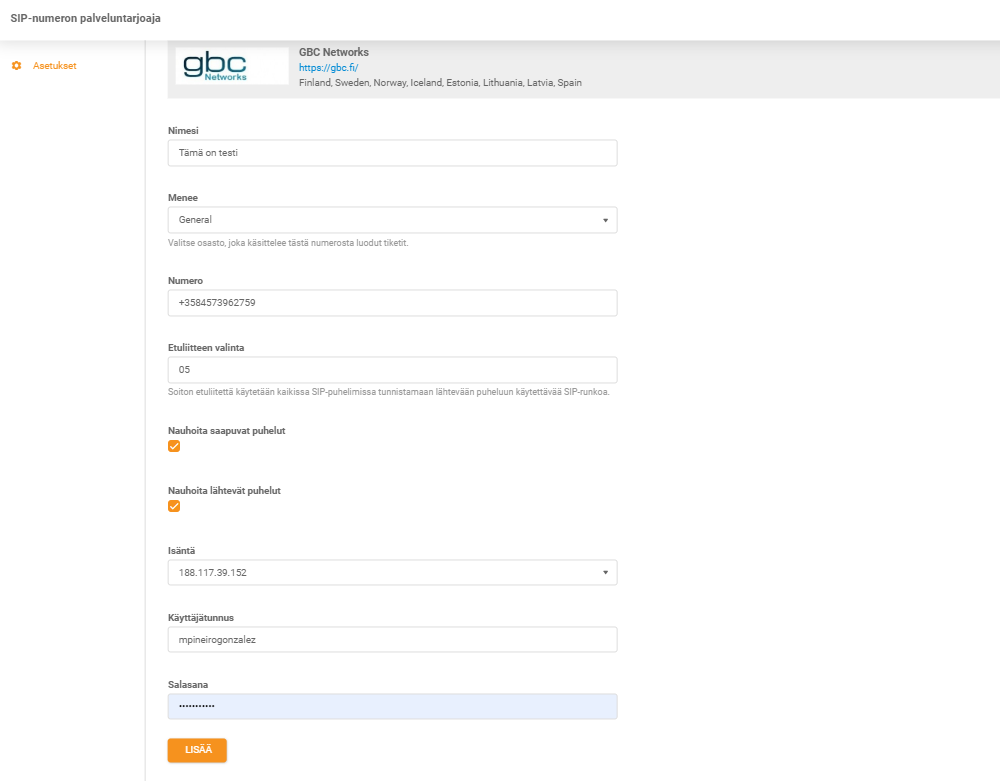Focus the Nimesi text field
Image resolution: width=1000 pixels, height=781 pixels.
click(392, 153)
